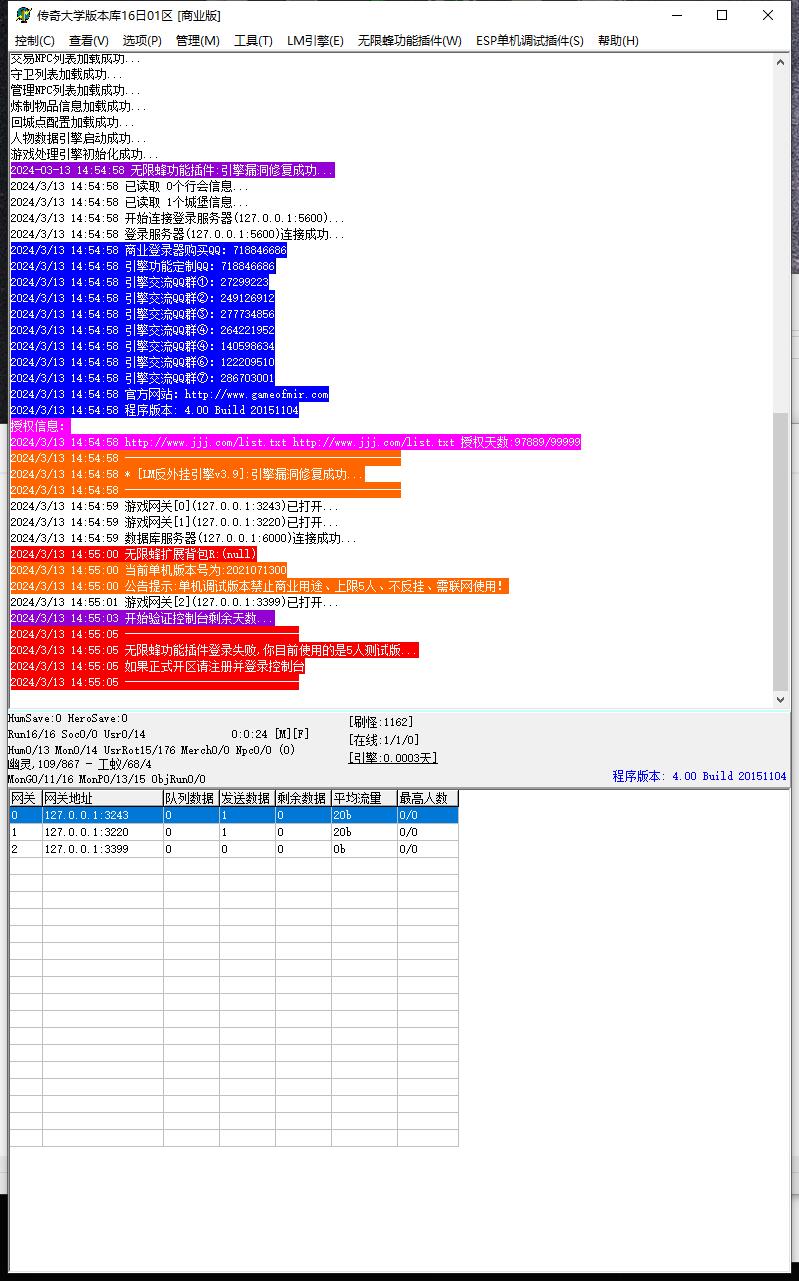Click the 0b flow cell of gateway 2

point(364,849)
